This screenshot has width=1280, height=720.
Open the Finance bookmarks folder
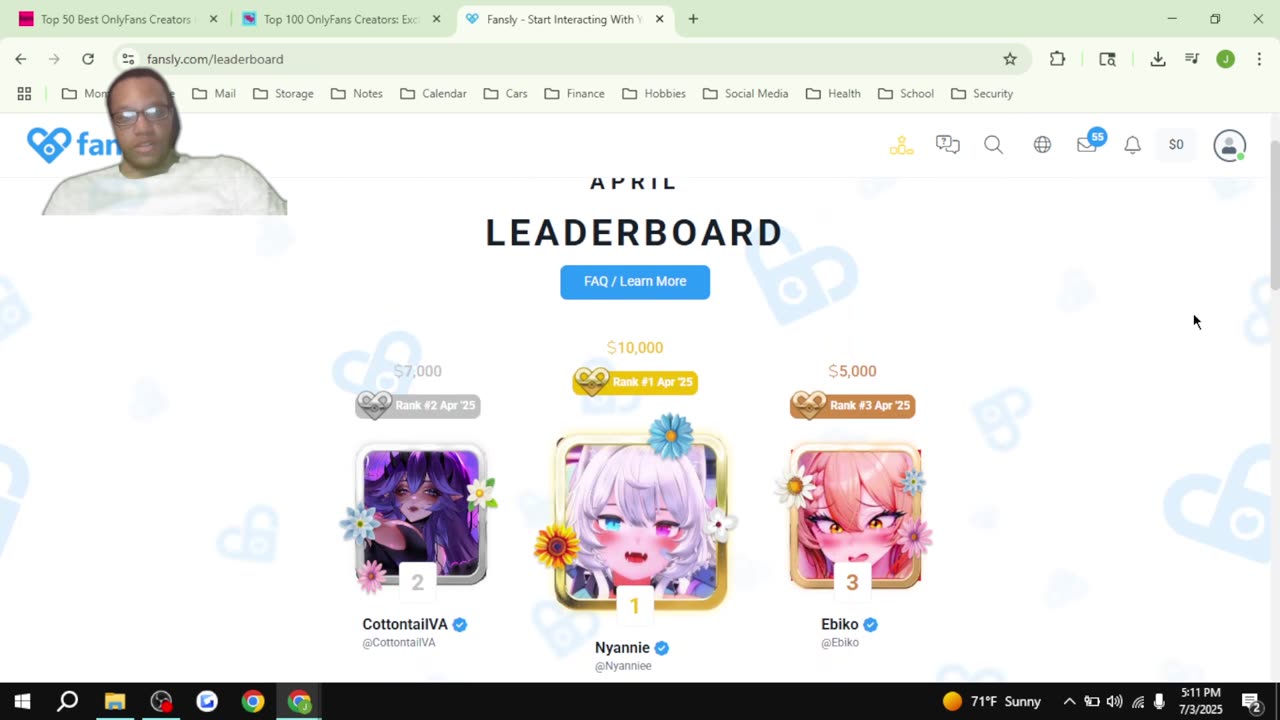[574, 93]
